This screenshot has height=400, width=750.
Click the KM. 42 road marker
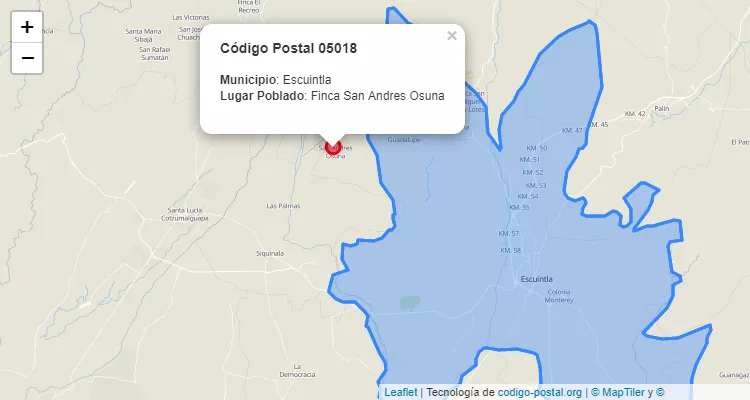[635, 114]
